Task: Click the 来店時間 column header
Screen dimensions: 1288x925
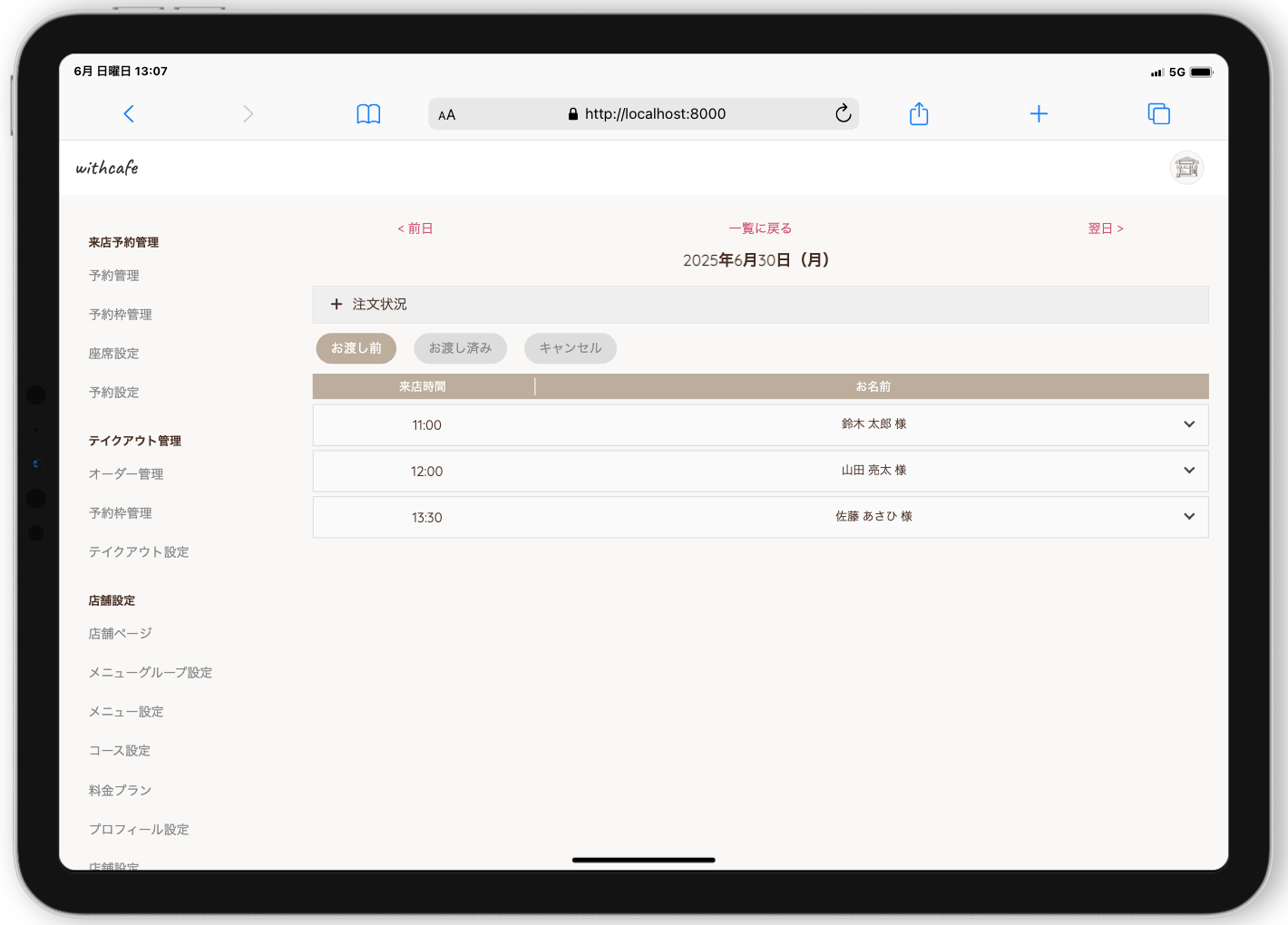Action: tap(423, 386)
